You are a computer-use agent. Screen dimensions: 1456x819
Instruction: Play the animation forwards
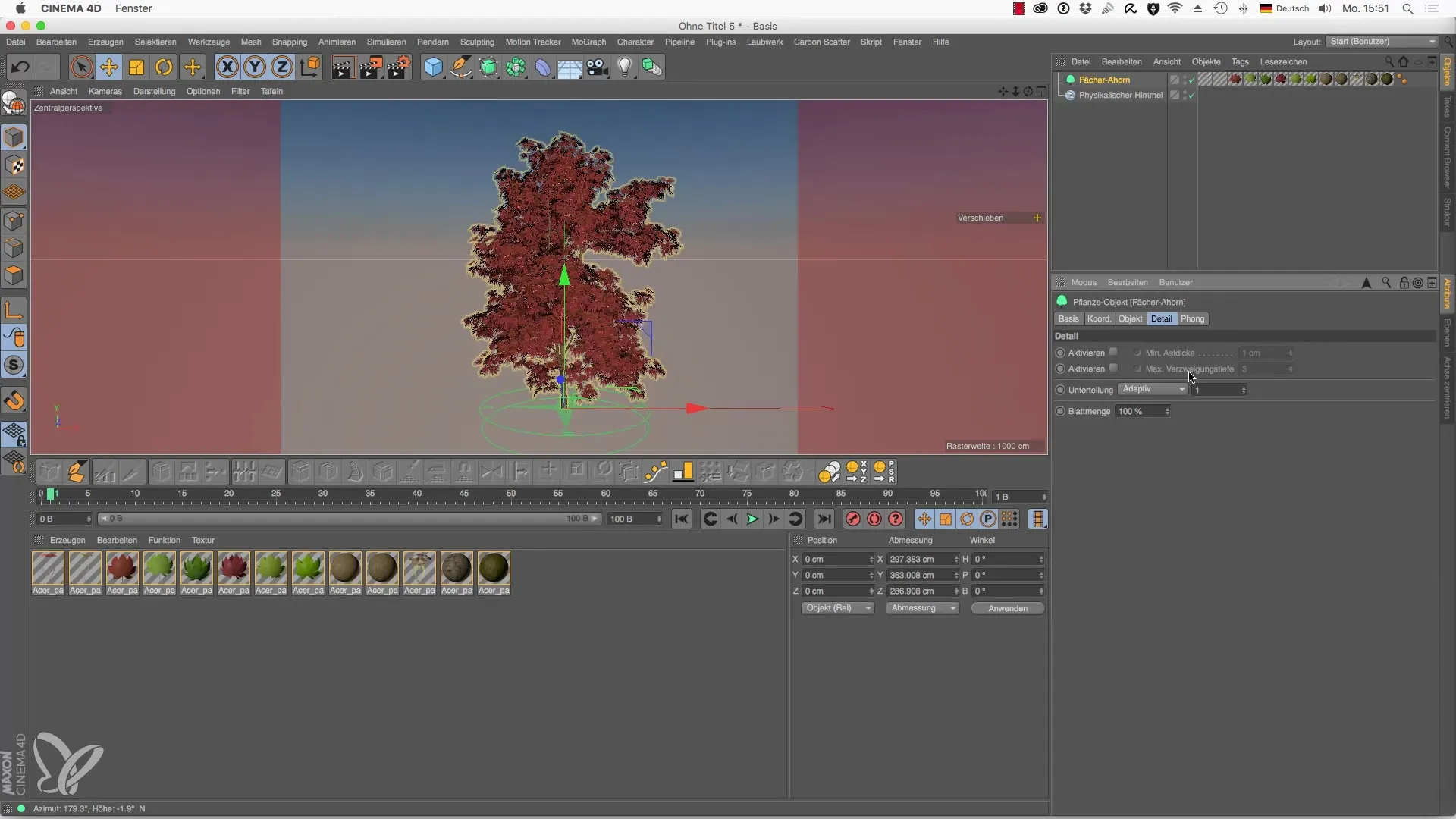pyautogui.click(x=752, y=519)
